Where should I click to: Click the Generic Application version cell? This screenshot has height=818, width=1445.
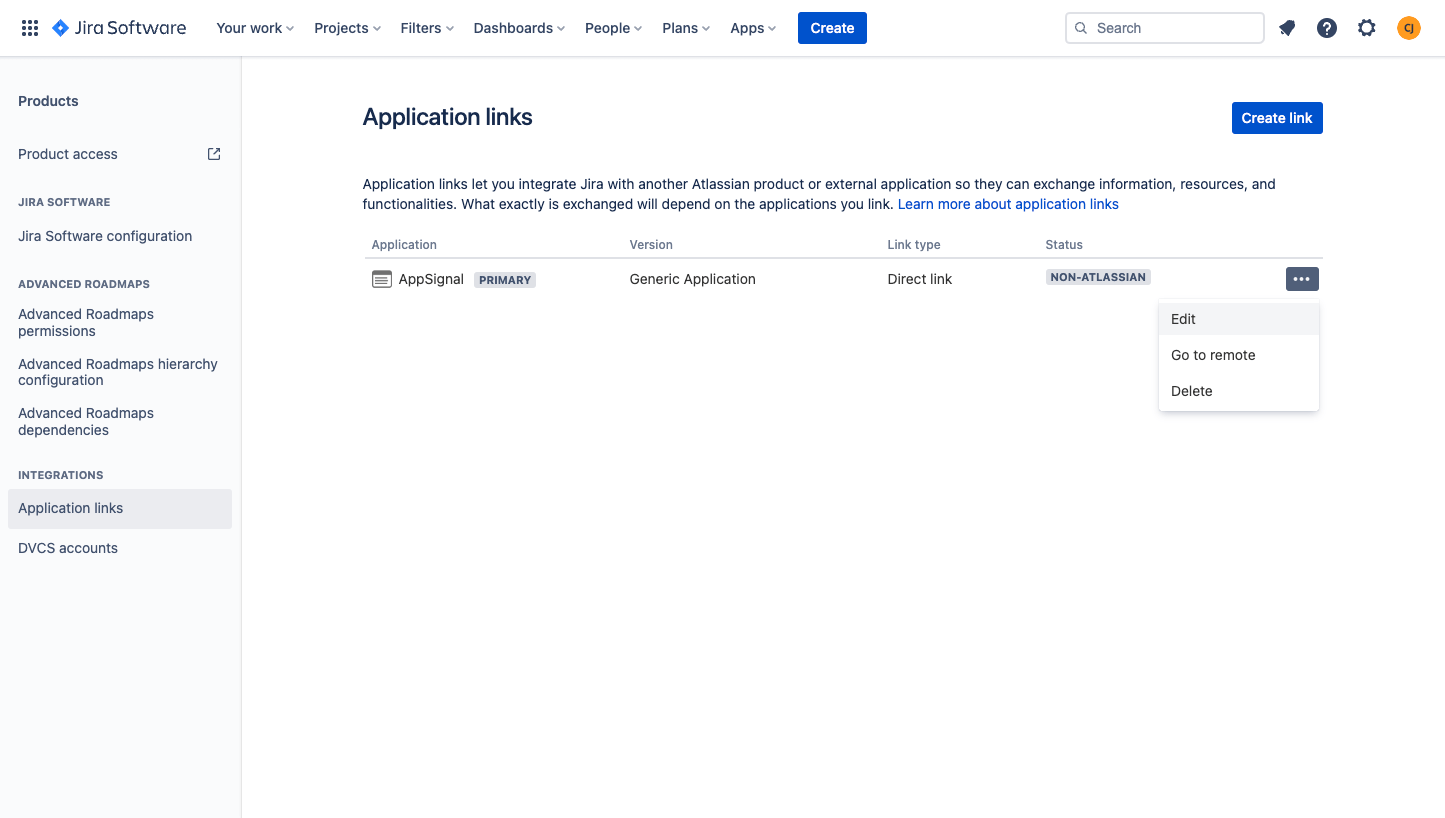click(x=693, y=279)
